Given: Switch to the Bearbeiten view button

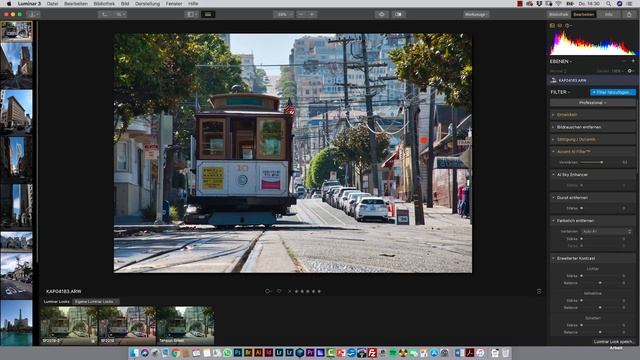Looking at the screenshot, I should pos(583,14).
